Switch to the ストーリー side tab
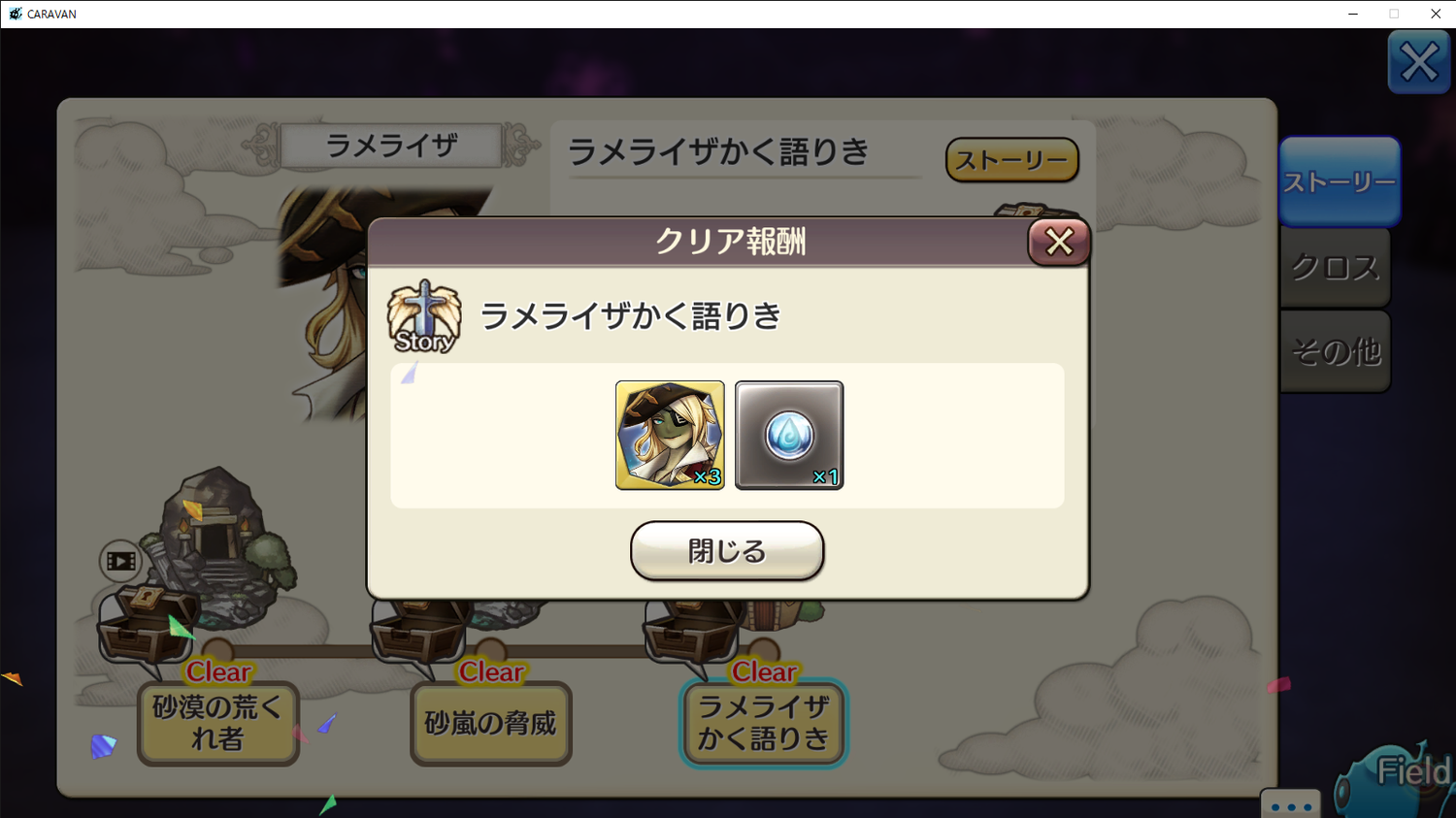 point(1340,181)
